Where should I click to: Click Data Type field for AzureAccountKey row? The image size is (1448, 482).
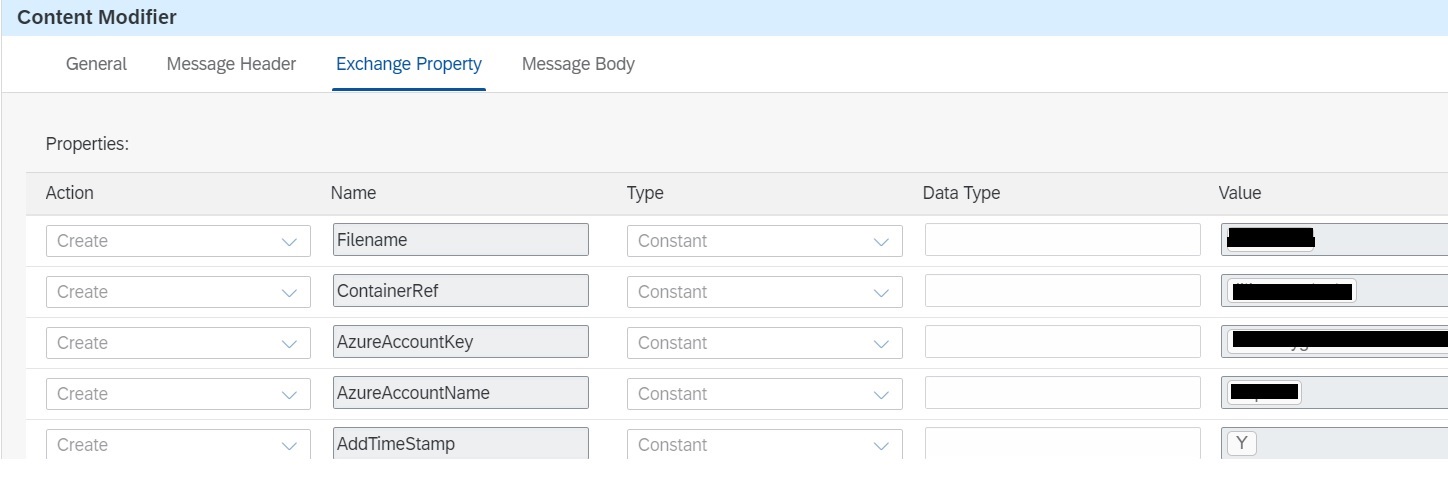[x=1062, y=342]
